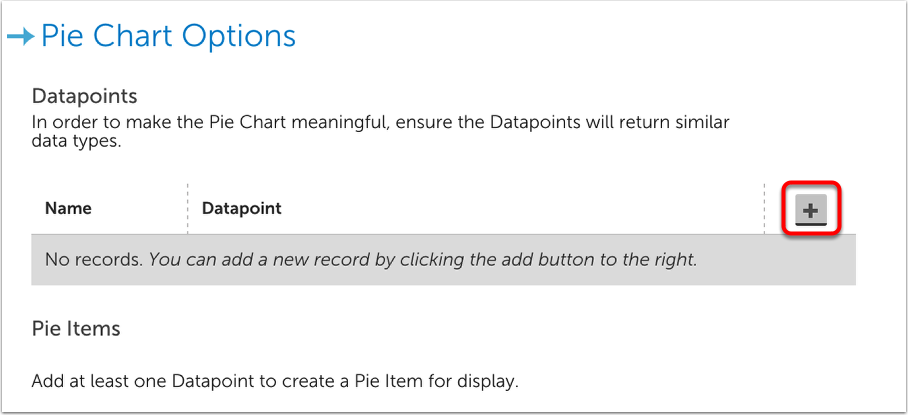Sort by the Name column header

68,209
